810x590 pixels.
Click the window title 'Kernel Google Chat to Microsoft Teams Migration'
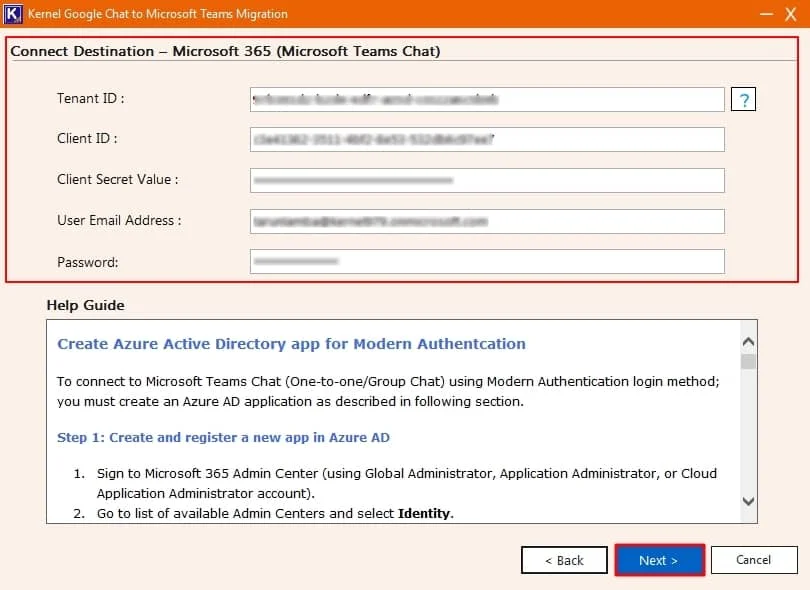158,14
